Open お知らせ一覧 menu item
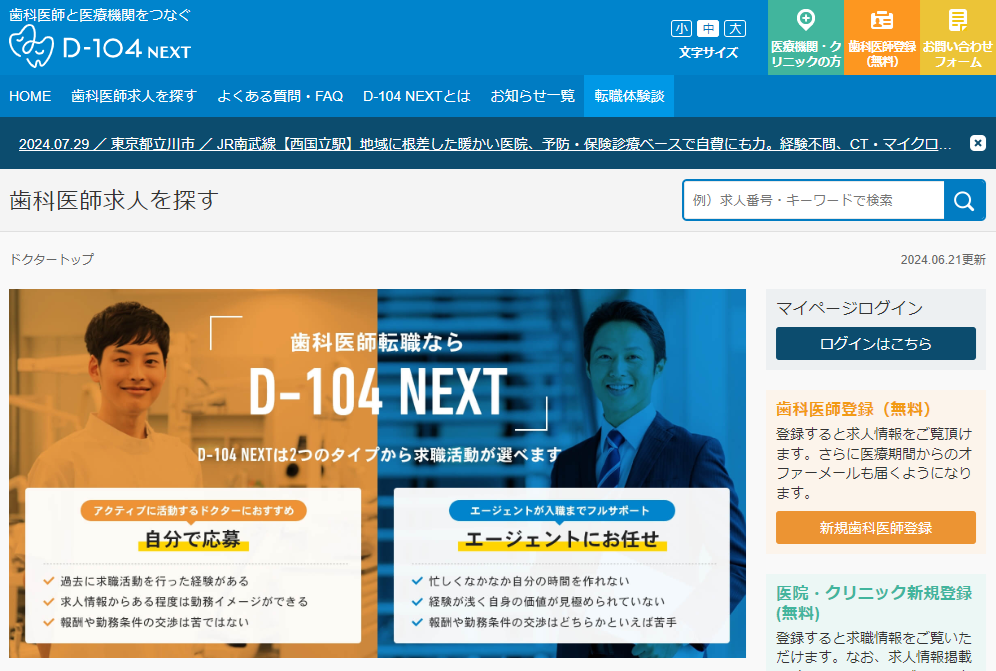 point(532,96)
